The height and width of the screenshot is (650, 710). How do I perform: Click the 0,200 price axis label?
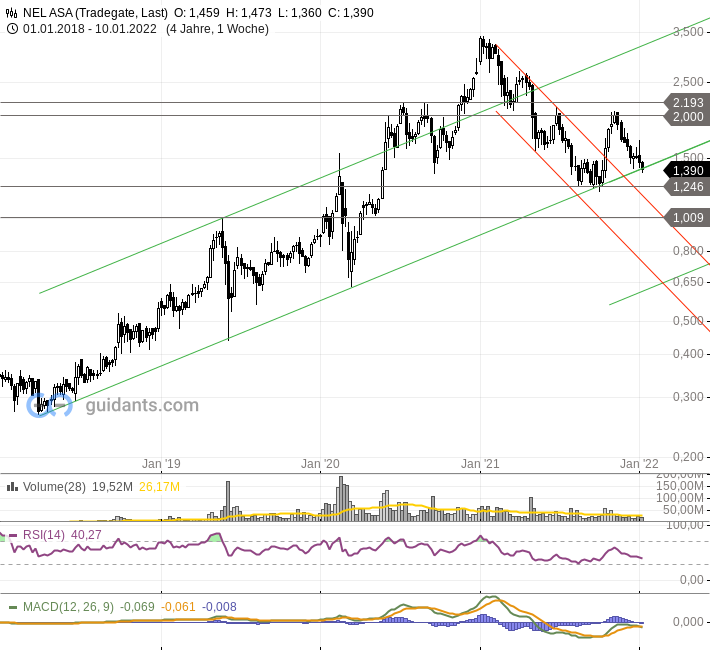688,457
